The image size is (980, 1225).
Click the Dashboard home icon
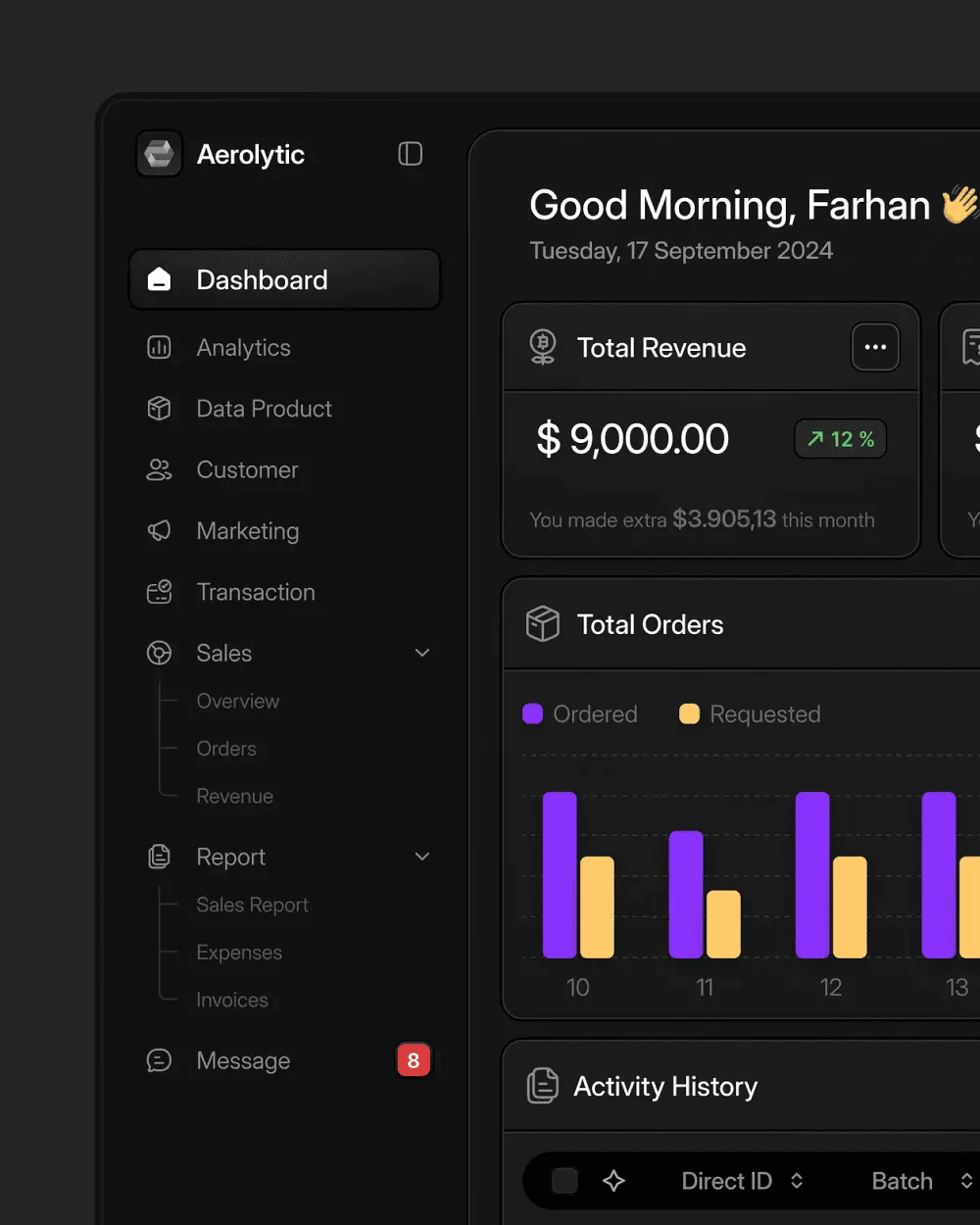[159, 279]
